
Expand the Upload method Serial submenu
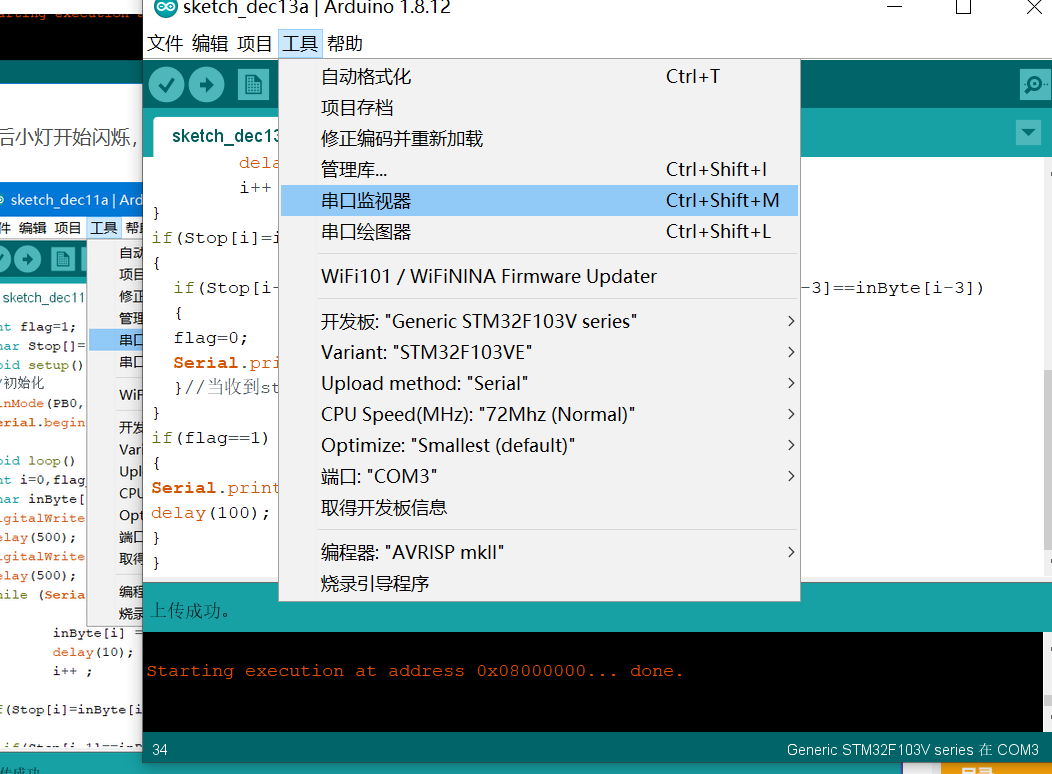click(539, 383)
